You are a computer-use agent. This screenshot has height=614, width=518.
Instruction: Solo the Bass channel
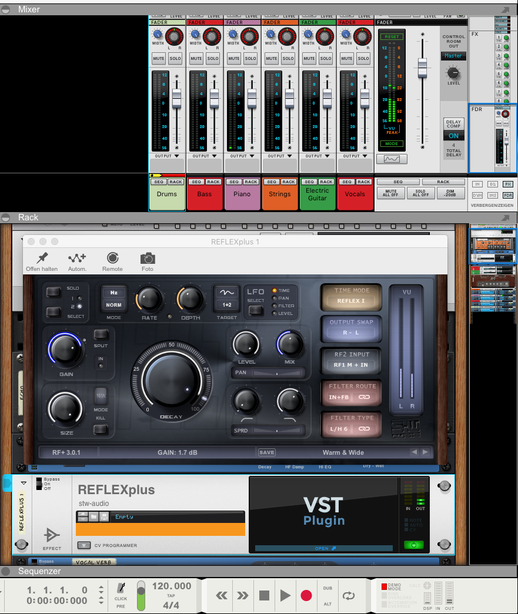213,59
